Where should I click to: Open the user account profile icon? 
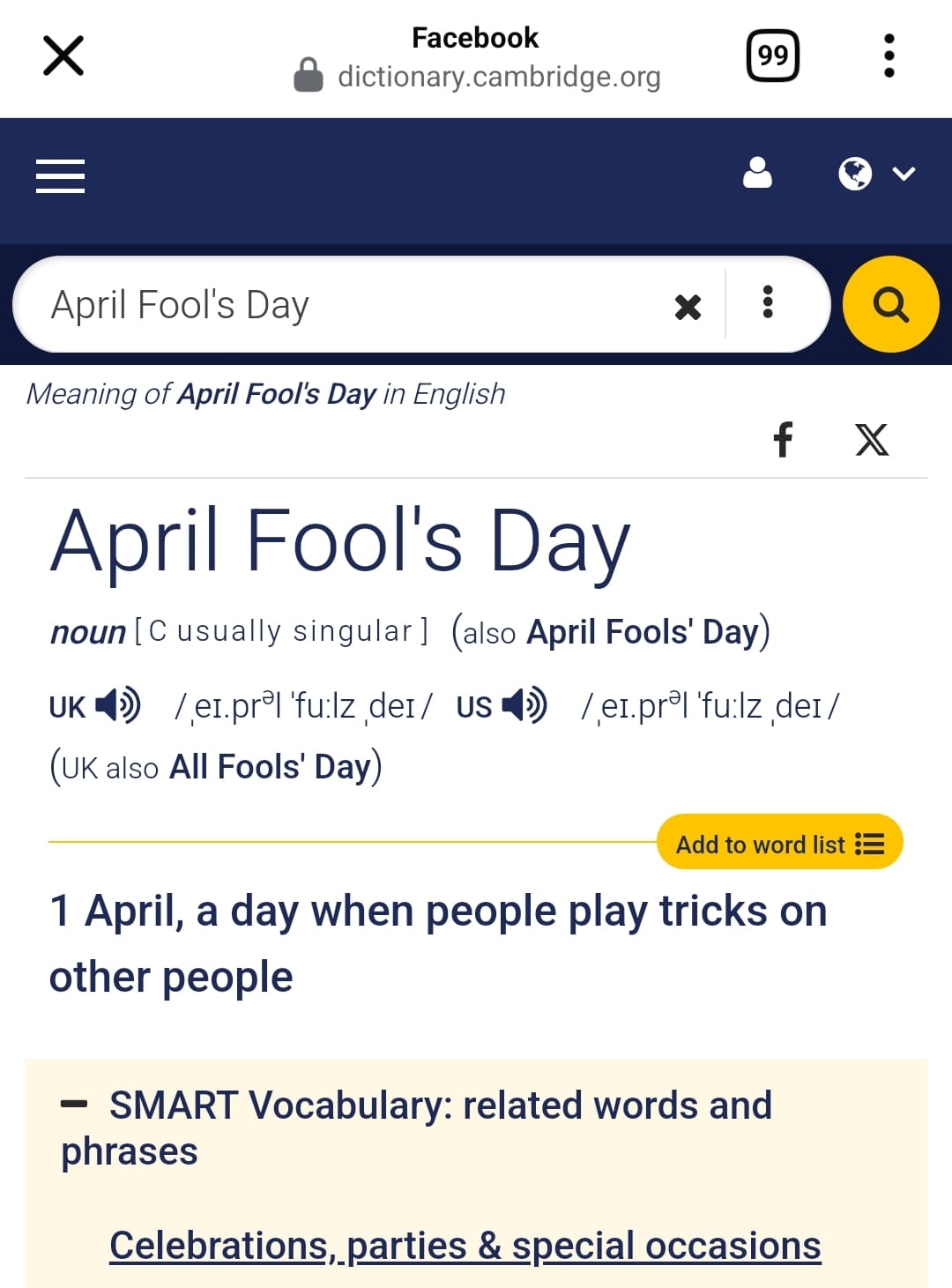(757, 174)
